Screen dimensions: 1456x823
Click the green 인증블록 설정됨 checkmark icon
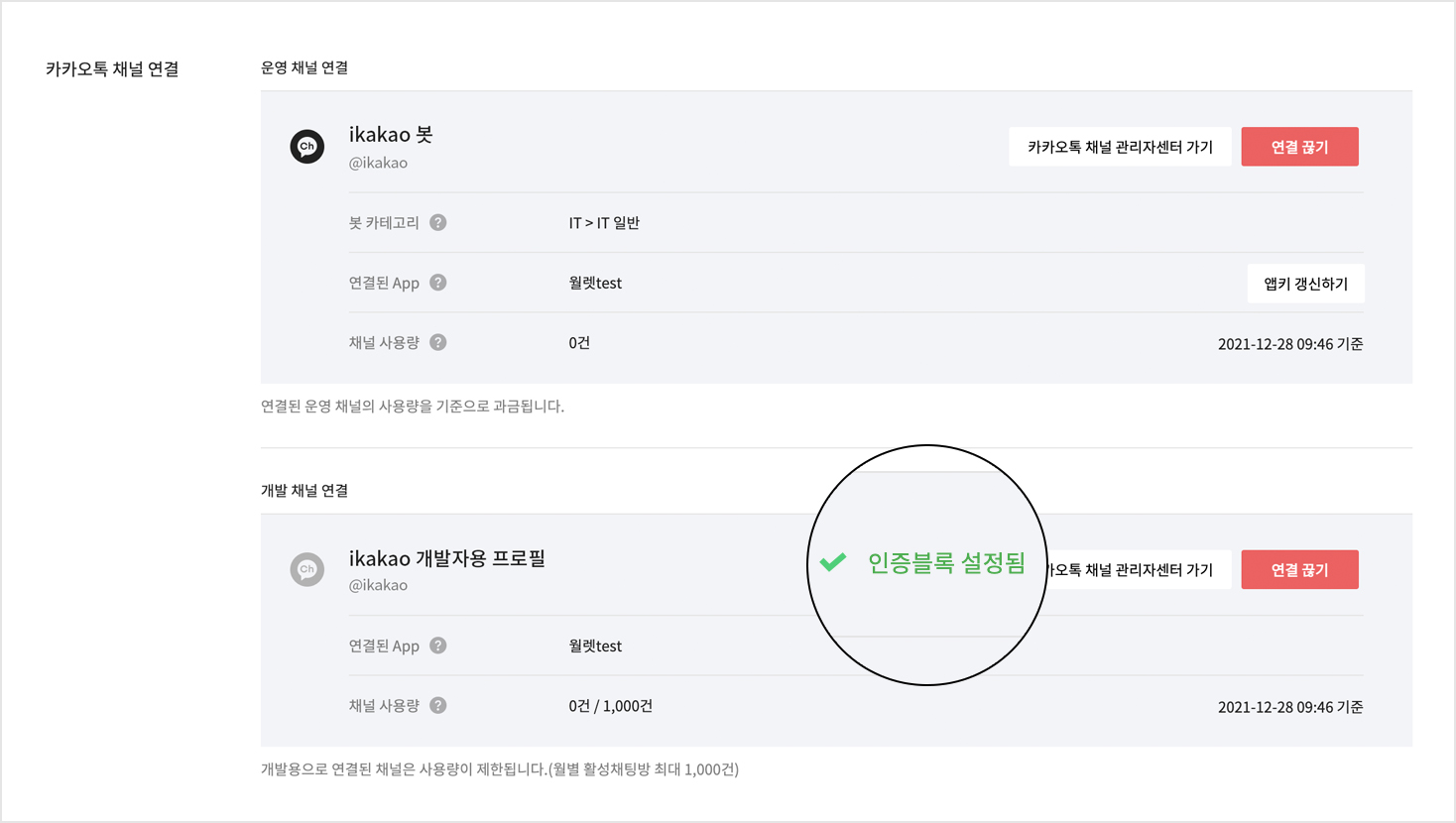click(833, 563)
